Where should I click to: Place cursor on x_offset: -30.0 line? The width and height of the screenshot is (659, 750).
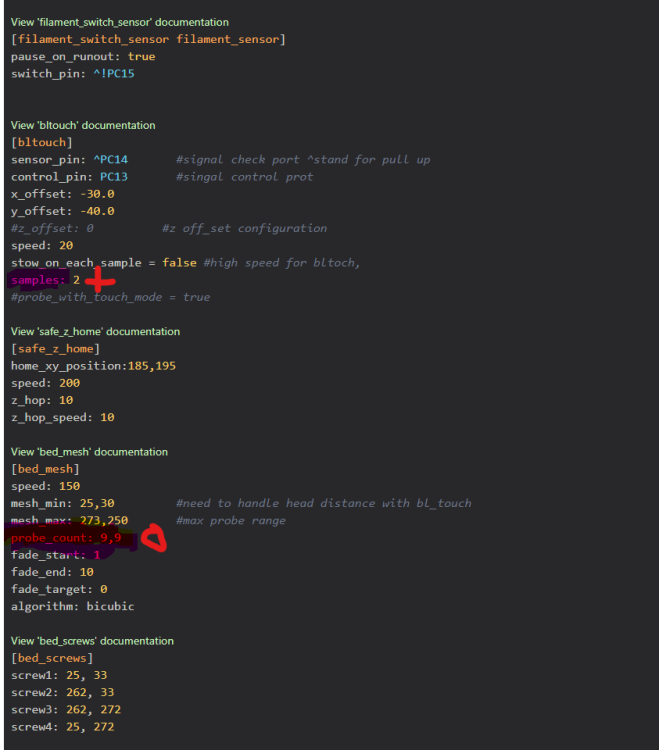coord(62,194)
